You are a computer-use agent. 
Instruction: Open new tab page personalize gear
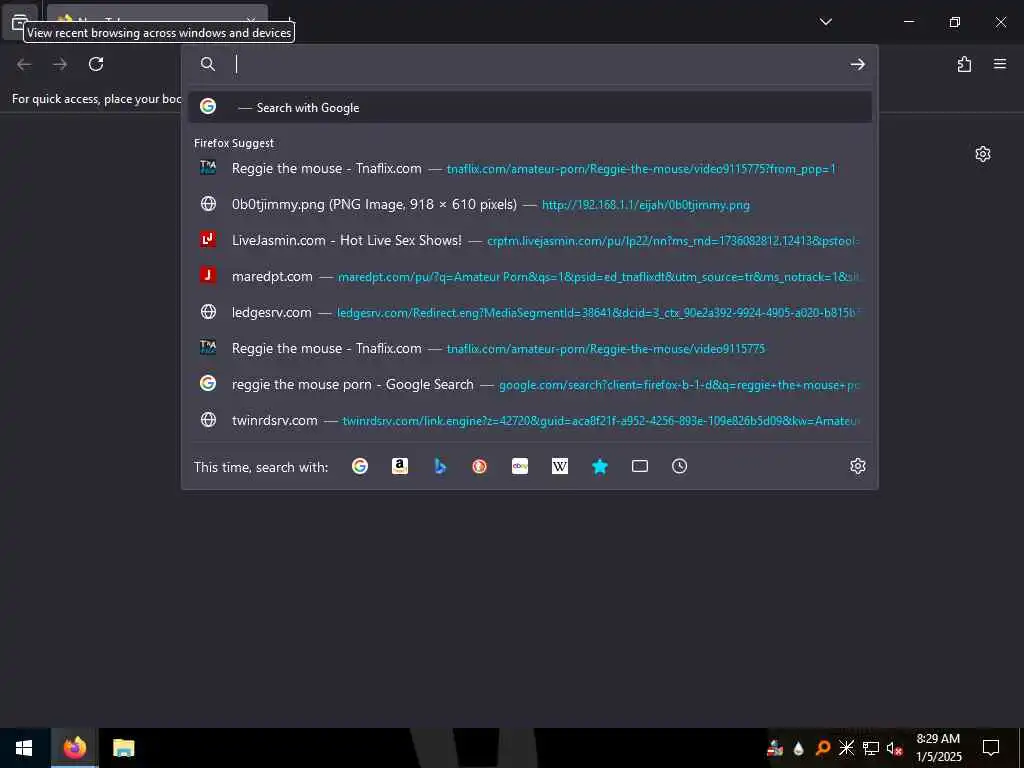[983, 154]
